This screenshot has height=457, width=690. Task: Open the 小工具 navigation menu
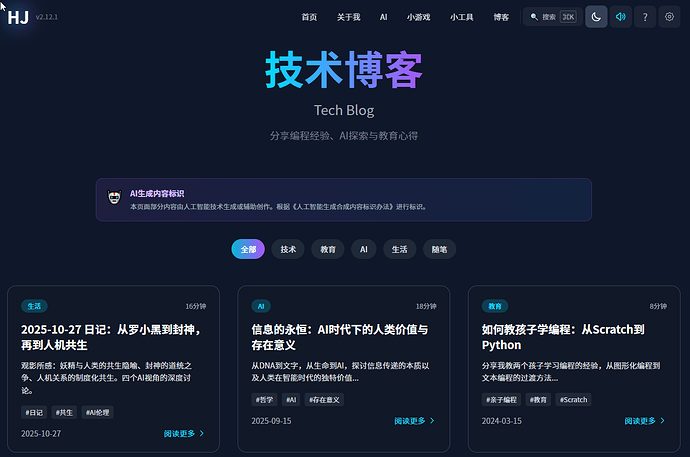tap(462, 17)
